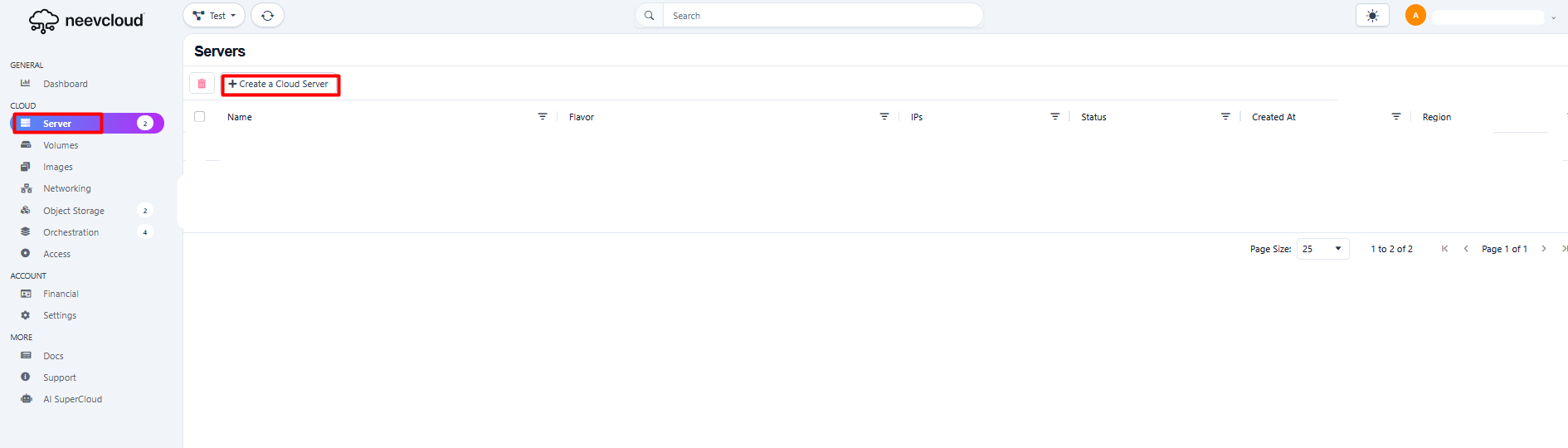Expand the user account menu chevron

pyautogui.click(x=1553, y=17)
